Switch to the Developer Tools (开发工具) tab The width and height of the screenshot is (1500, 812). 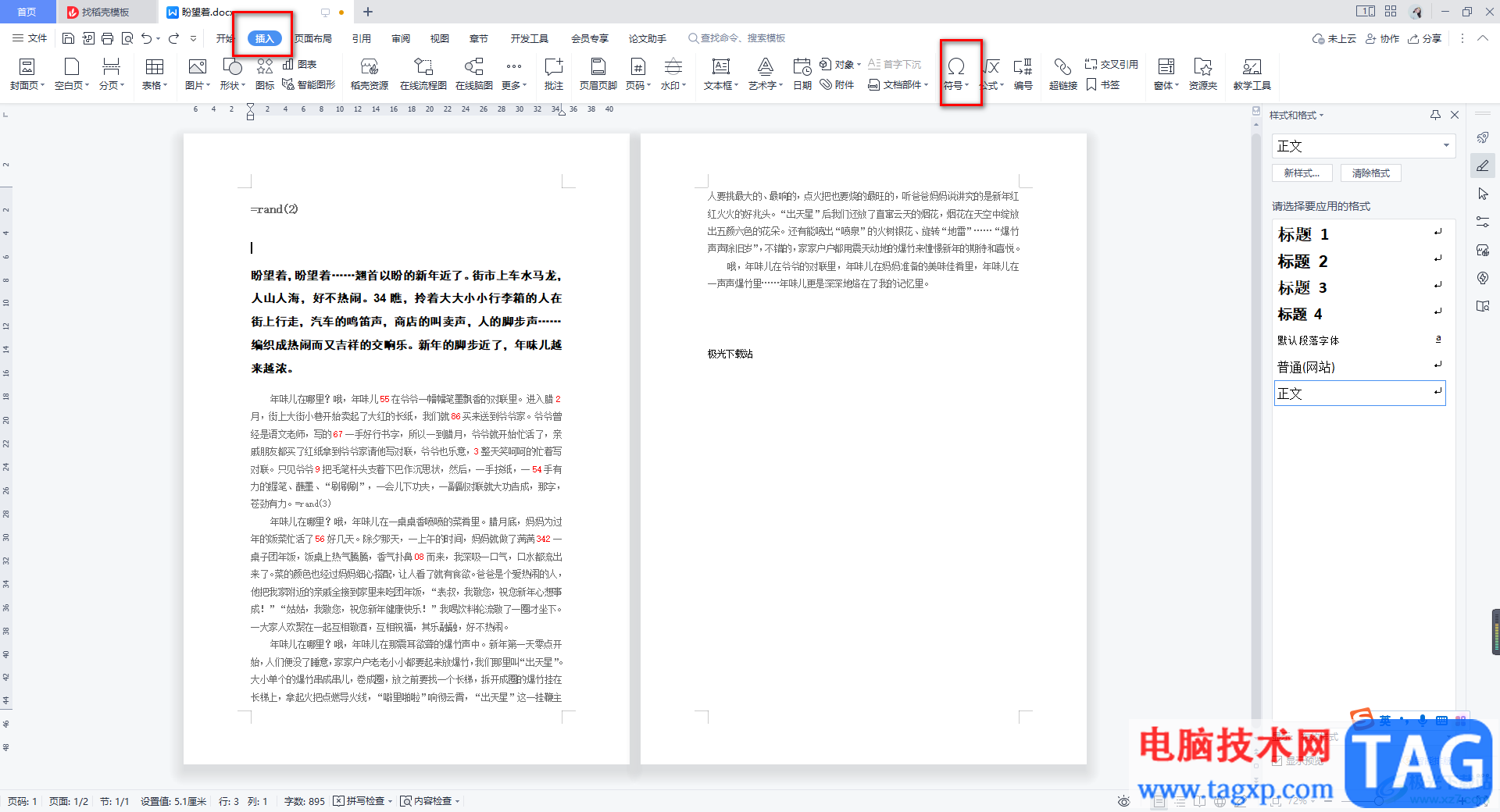(530, 38)
